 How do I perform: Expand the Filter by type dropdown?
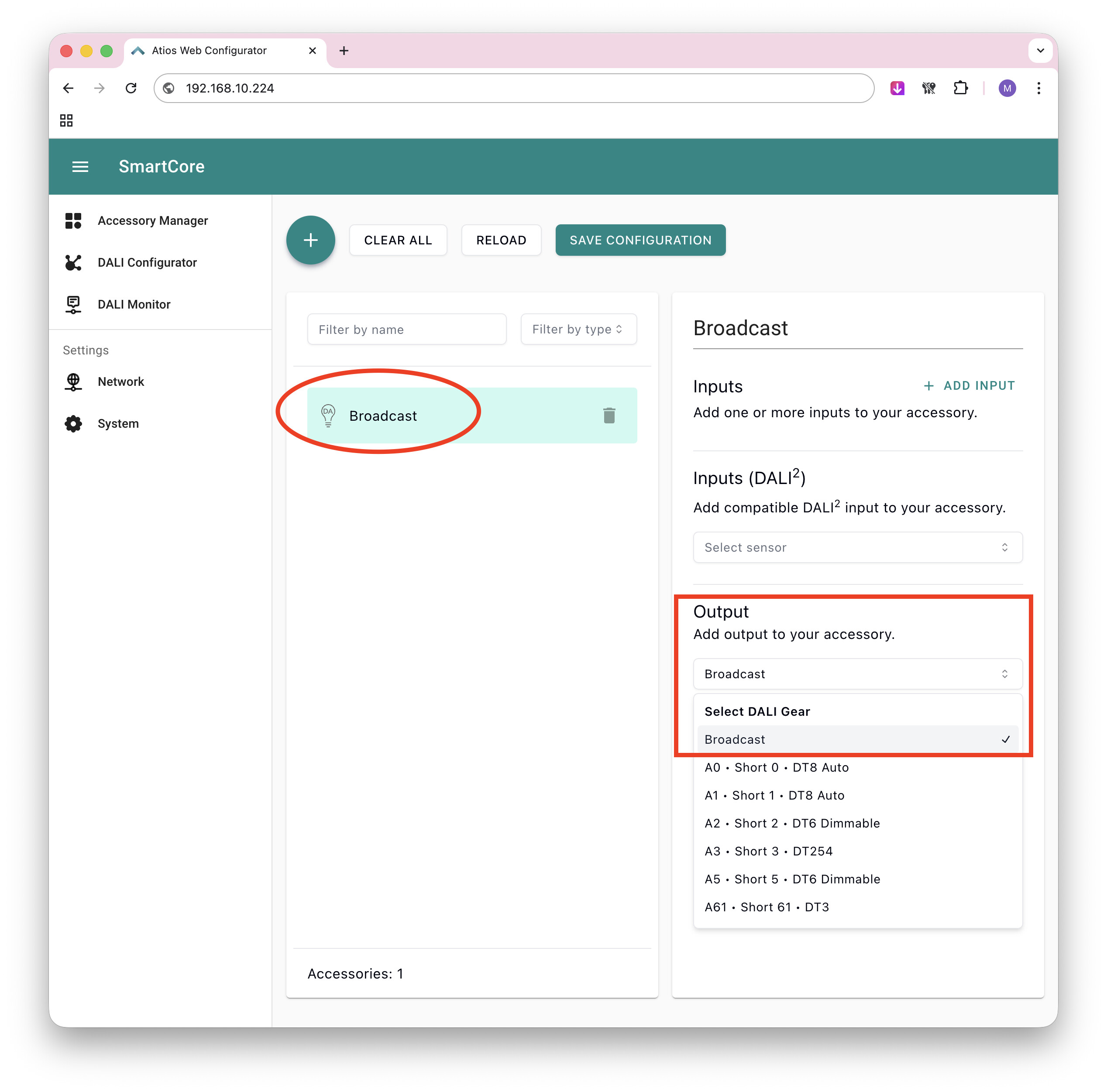pyautogui.click(x=578, y=330)
